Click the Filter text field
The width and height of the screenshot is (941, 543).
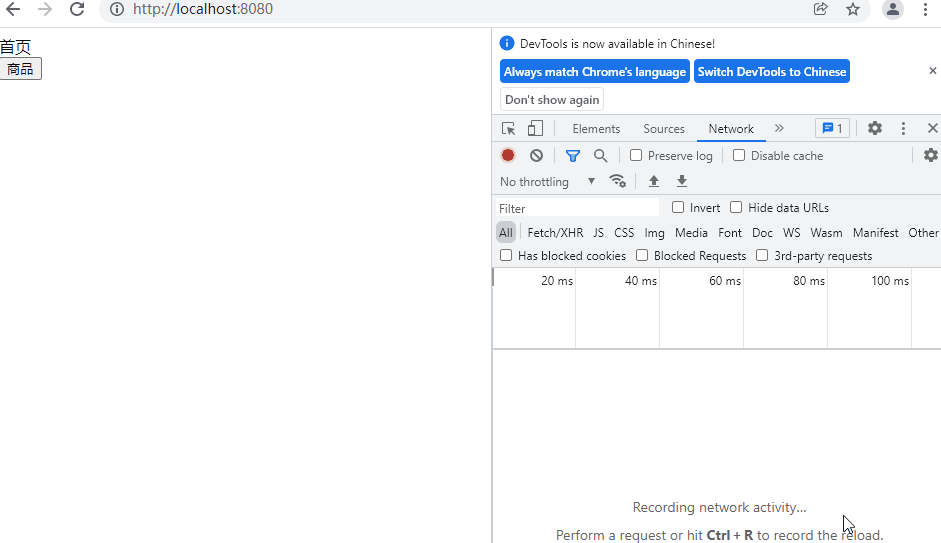pos(577,208)
